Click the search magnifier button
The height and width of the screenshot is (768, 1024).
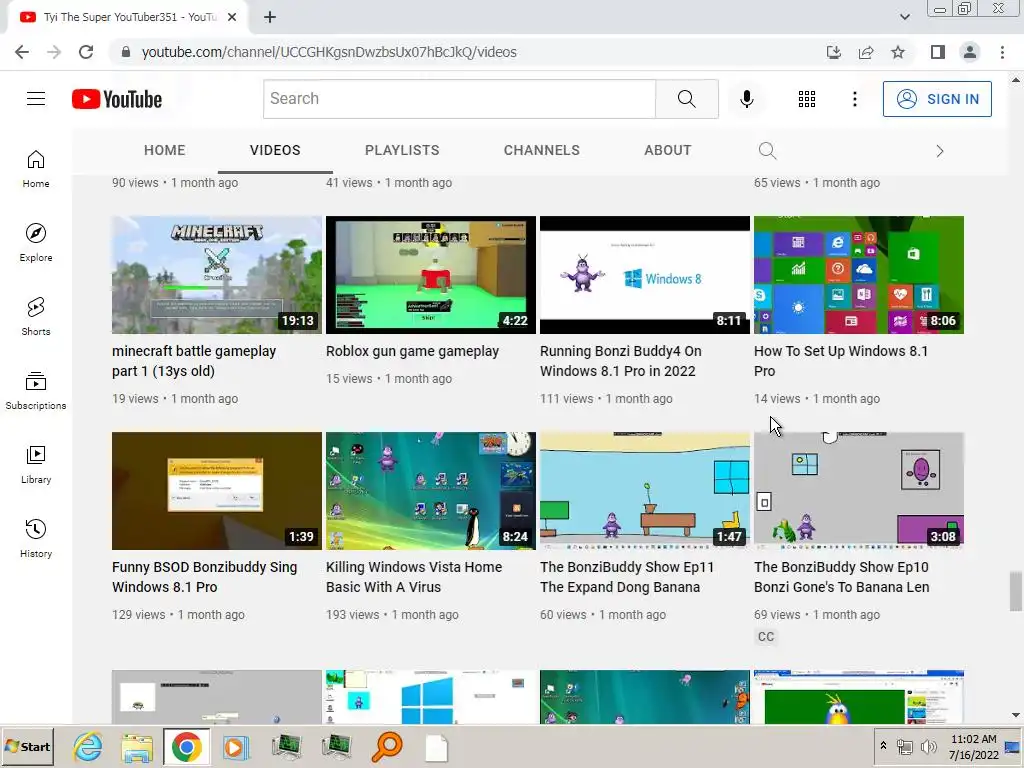pos(686,99)
